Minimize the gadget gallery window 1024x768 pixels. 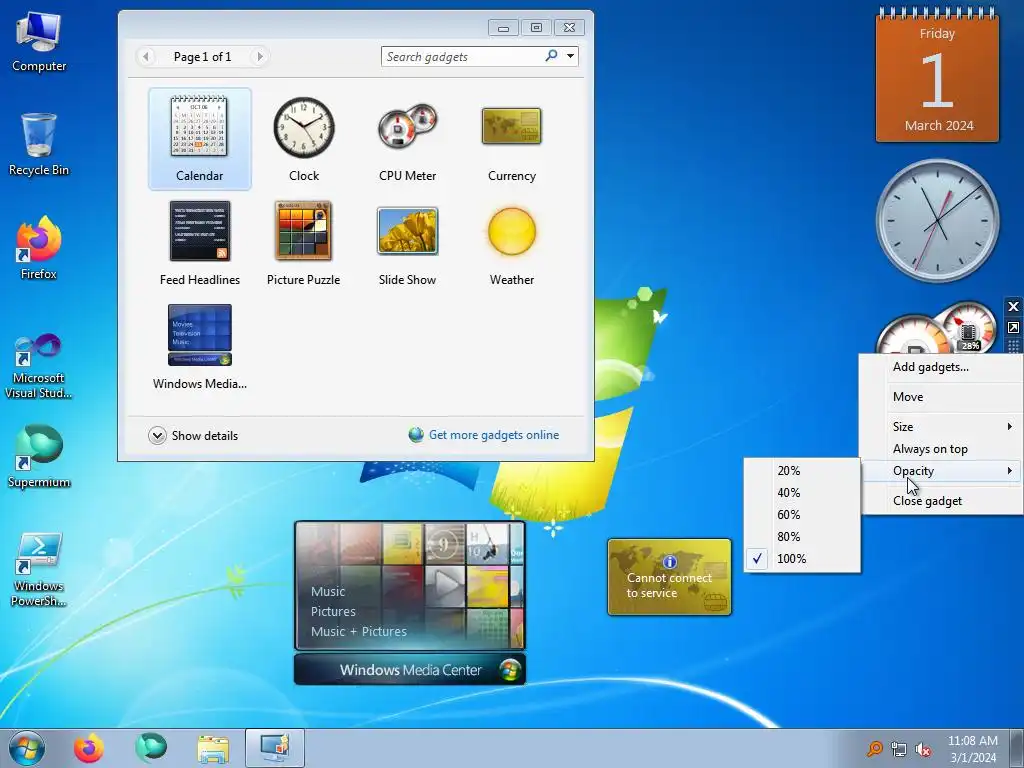(503, 28)
